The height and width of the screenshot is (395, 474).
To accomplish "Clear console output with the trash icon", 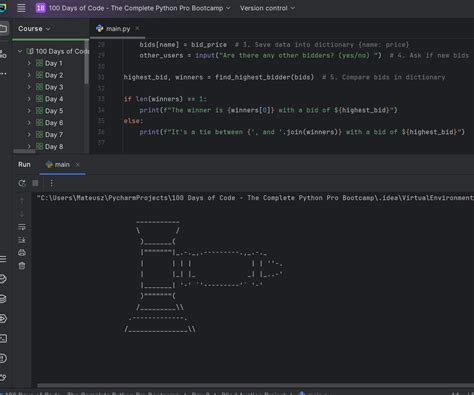I will tap(22, 266).
